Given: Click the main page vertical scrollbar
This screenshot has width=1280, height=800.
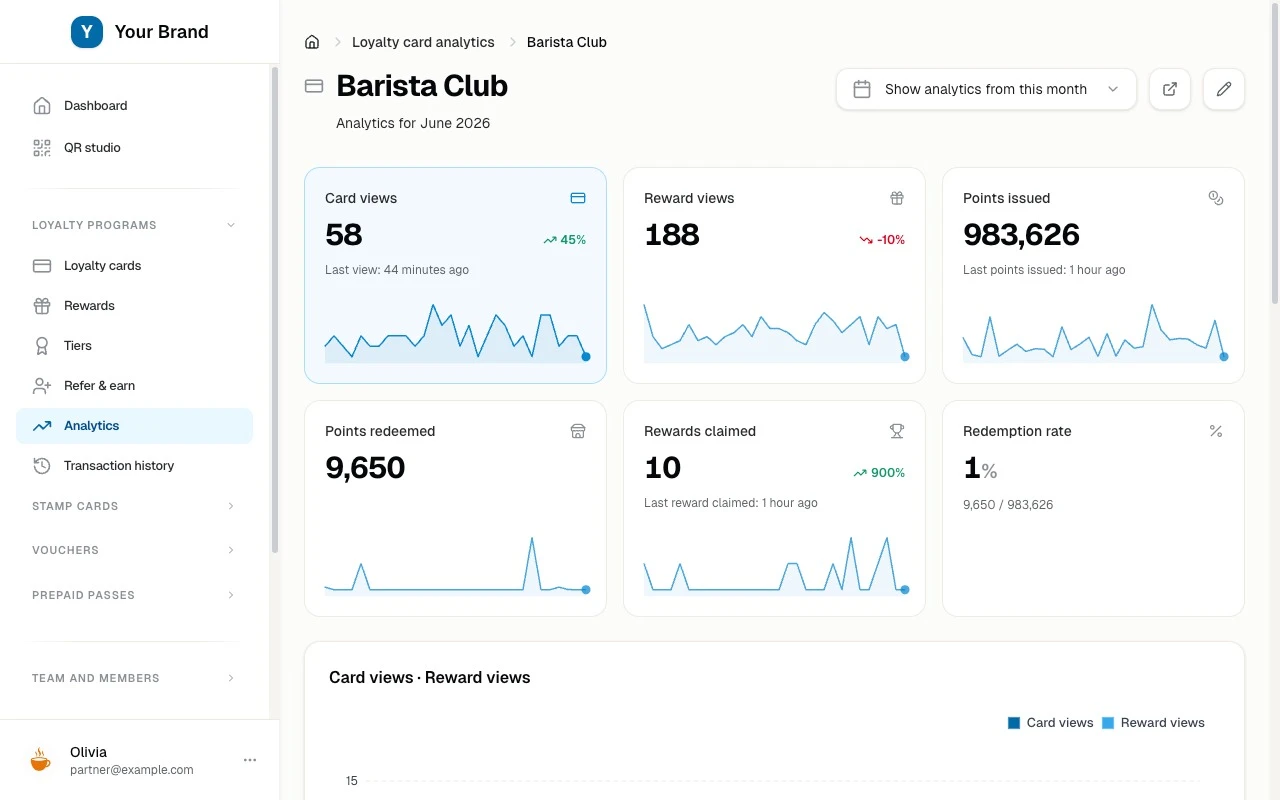Looking at the screenshot, I should click(1275, 153).
